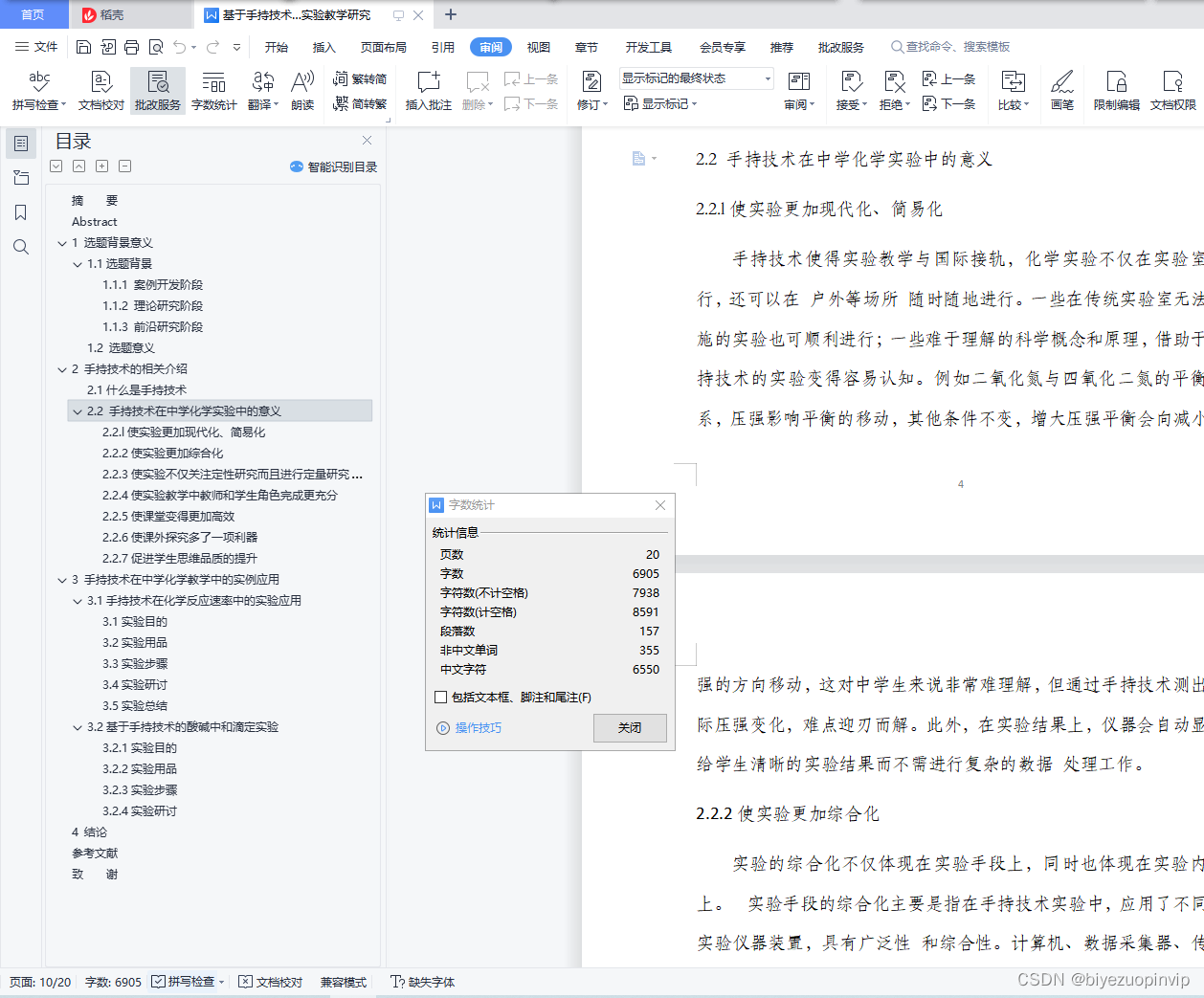Collapse the 3.1 手持技术在化学反应速率 node

pyautogui.click(x=78, y=601)
